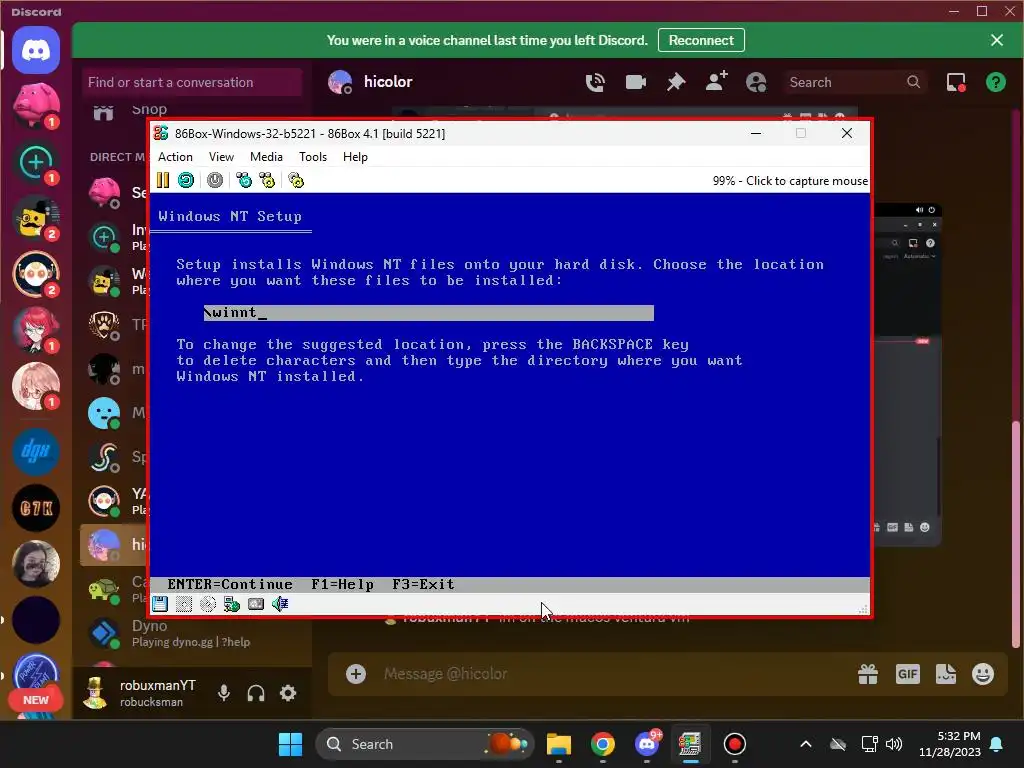1024x768 pixels.
Task: Show the user profile panel icon
Action: coord(756,82)
